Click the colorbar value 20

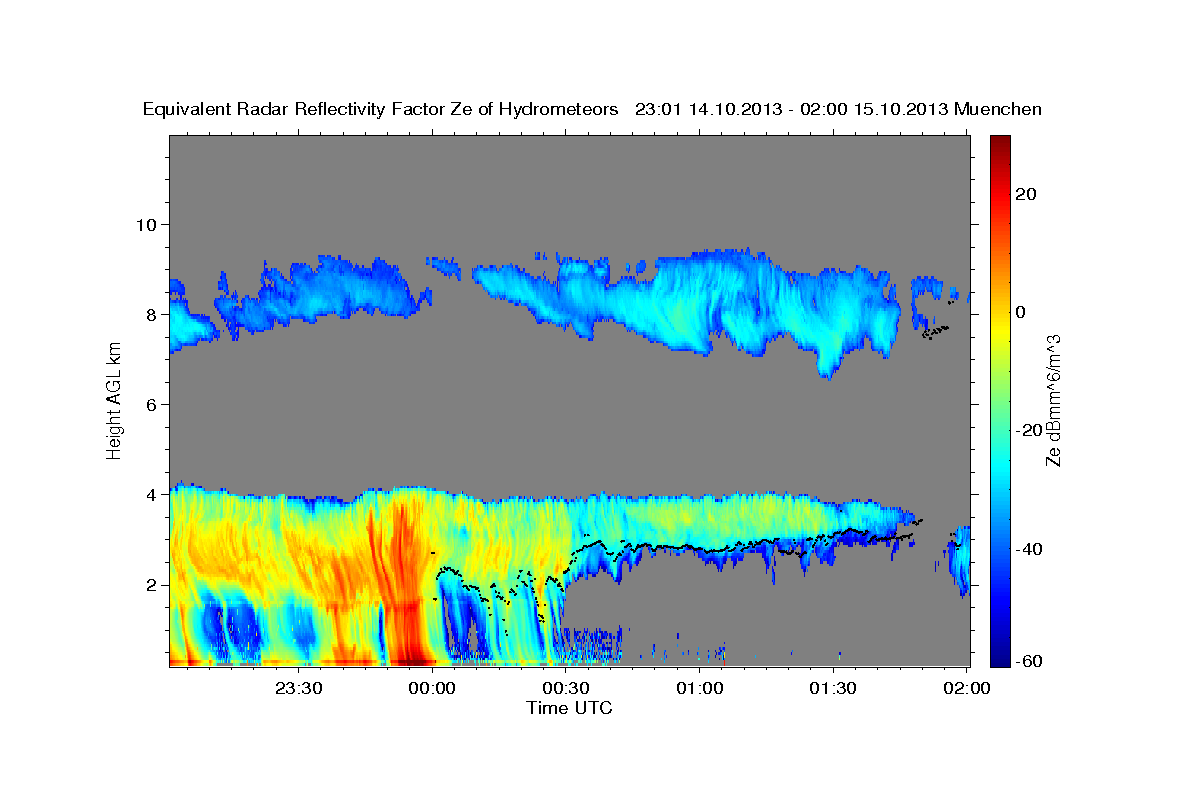[1025, 194]
